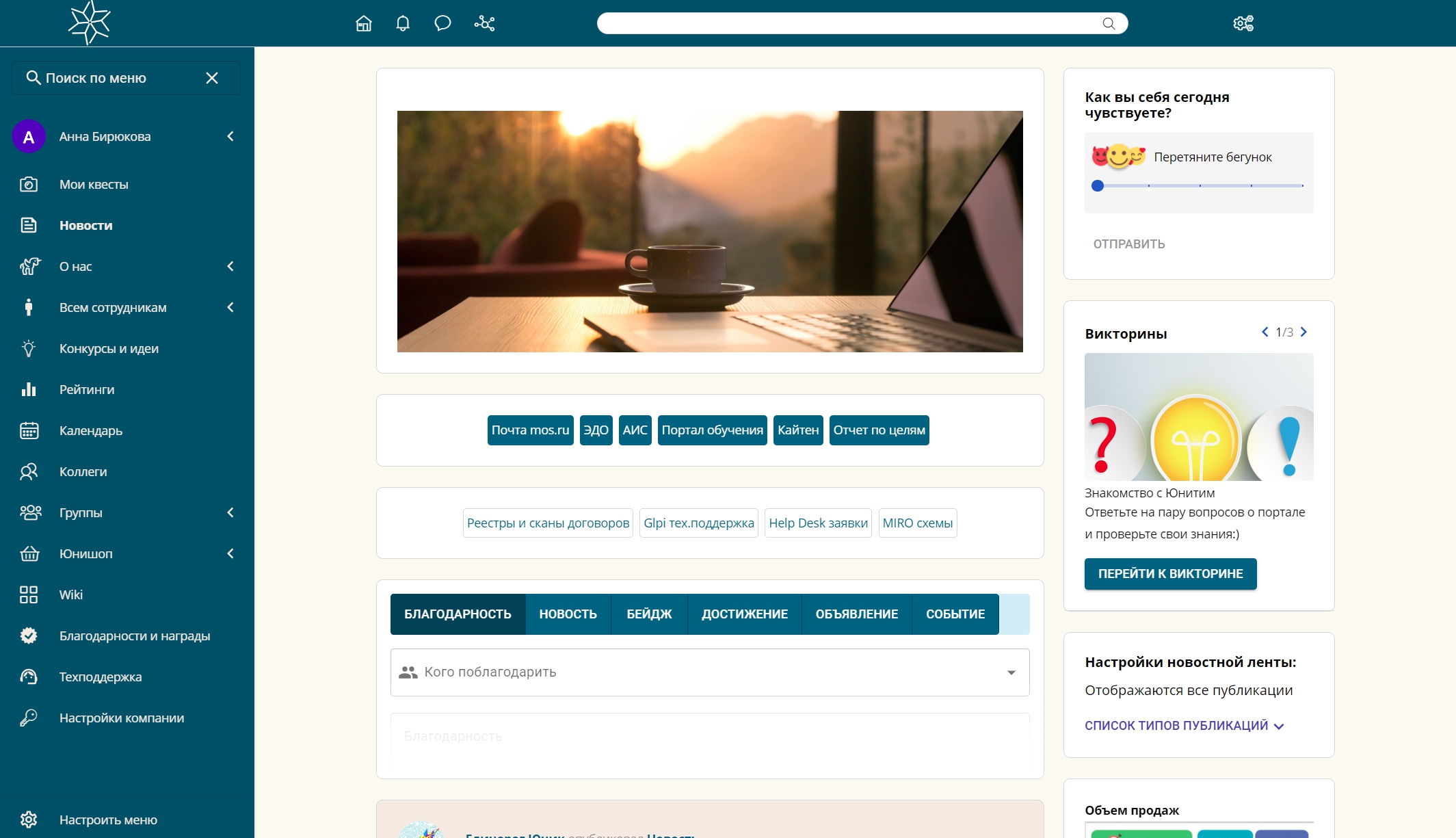Click СПИСОК ТИПОВ ПУБЛИКАЦИЙ link

(1183, 725)
